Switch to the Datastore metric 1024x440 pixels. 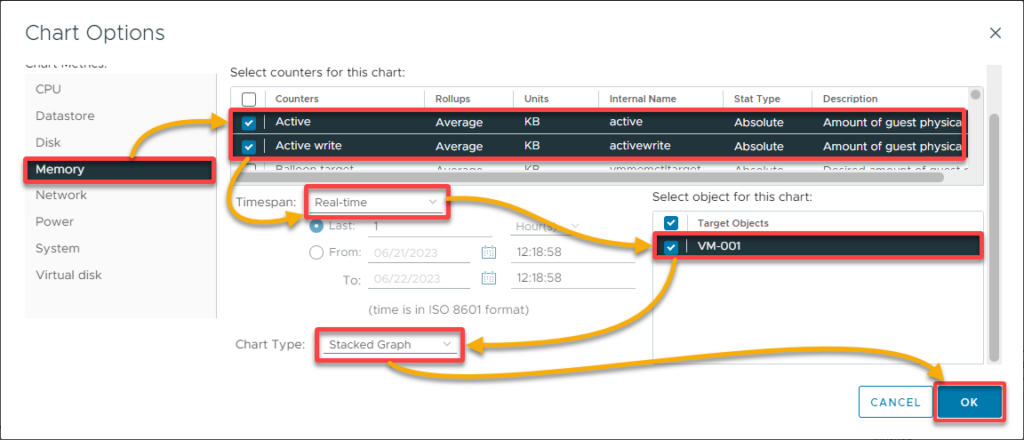65,116
